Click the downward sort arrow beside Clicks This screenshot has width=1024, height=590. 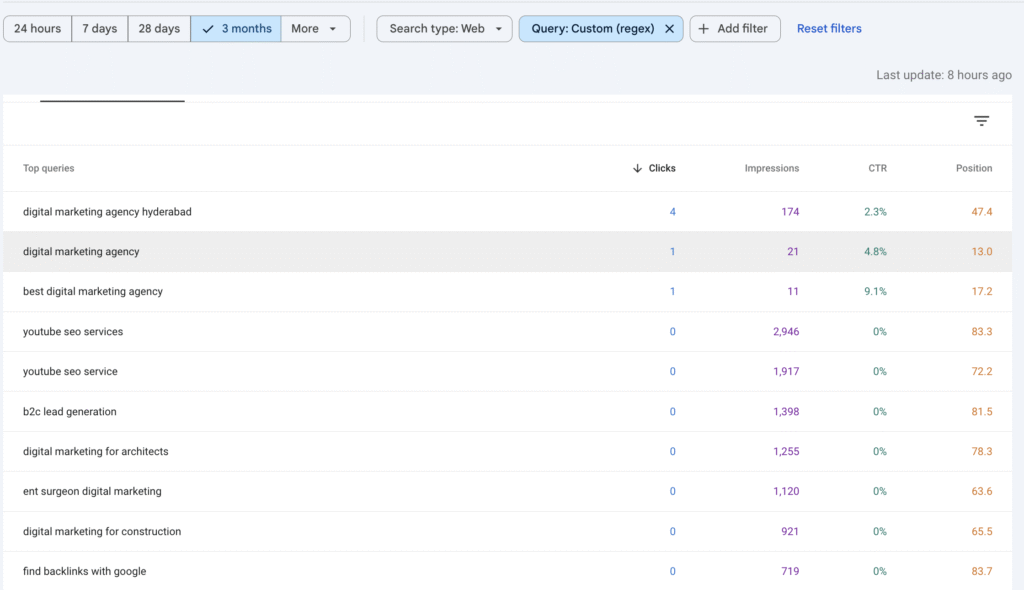(637, 168)
